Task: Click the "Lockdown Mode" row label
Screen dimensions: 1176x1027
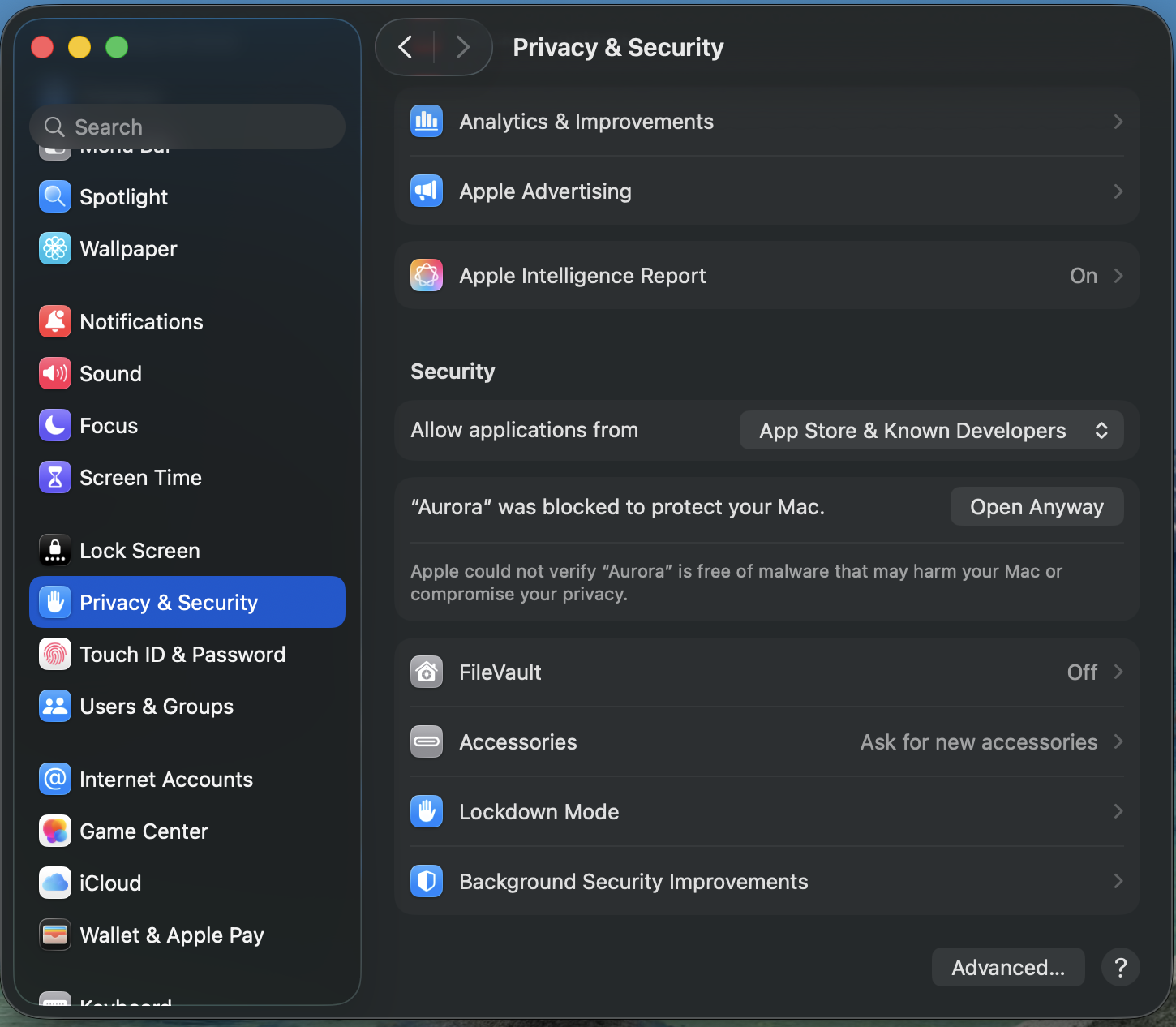Action: pos(539,811)
